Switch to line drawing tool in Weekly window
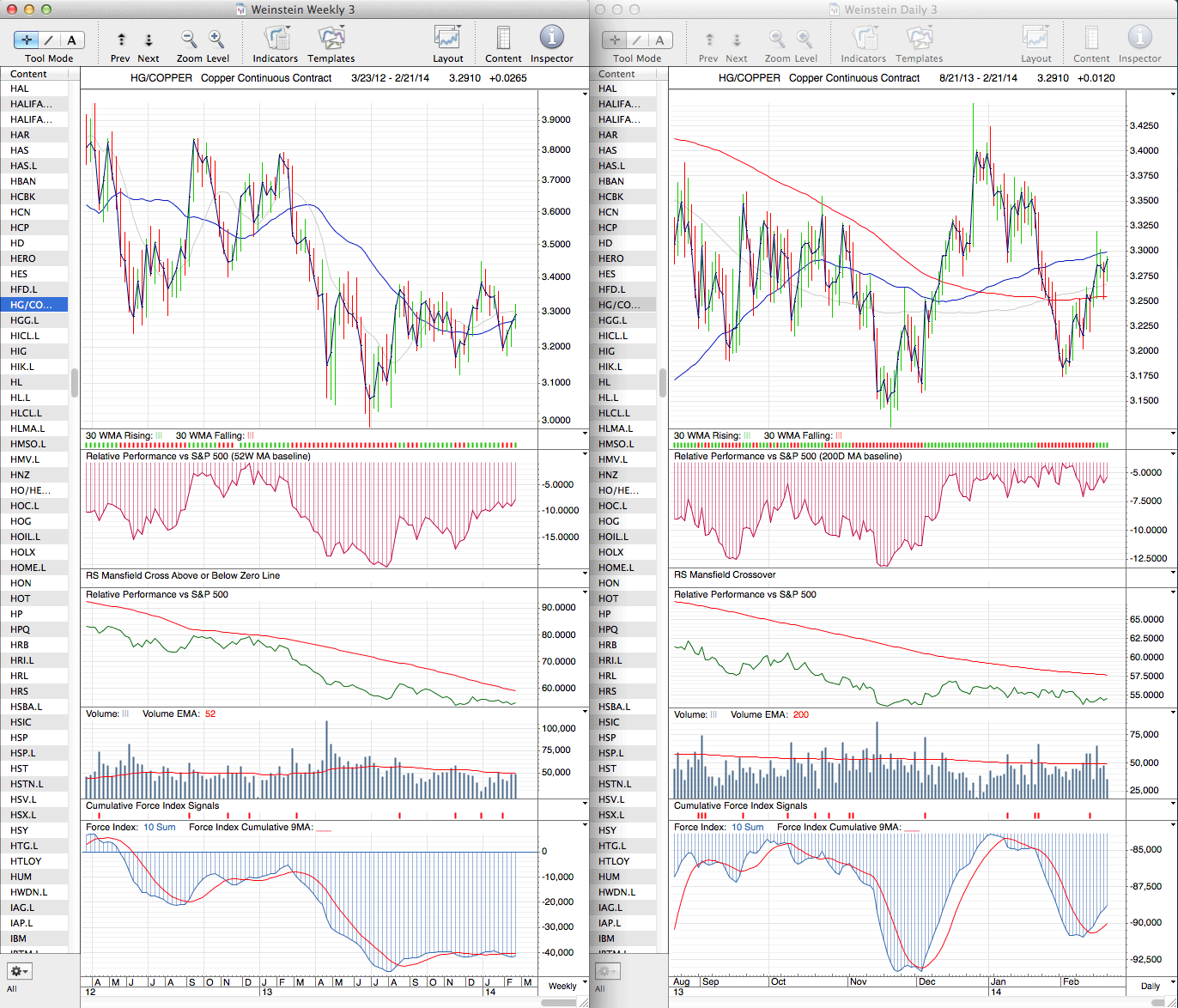 pyautogui.click(x=49, y=40)
